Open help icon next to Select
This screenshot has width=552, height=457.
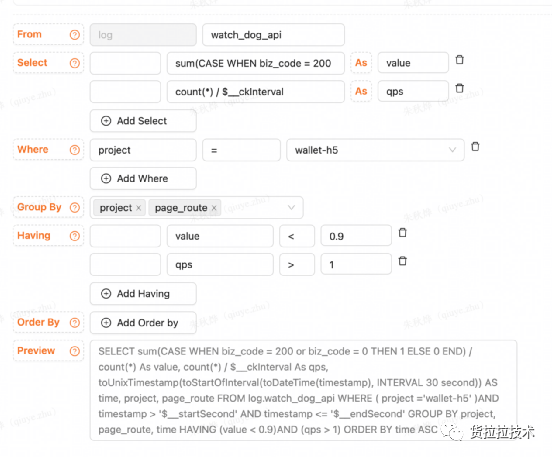pyautogui.click(x=75, y=63)
